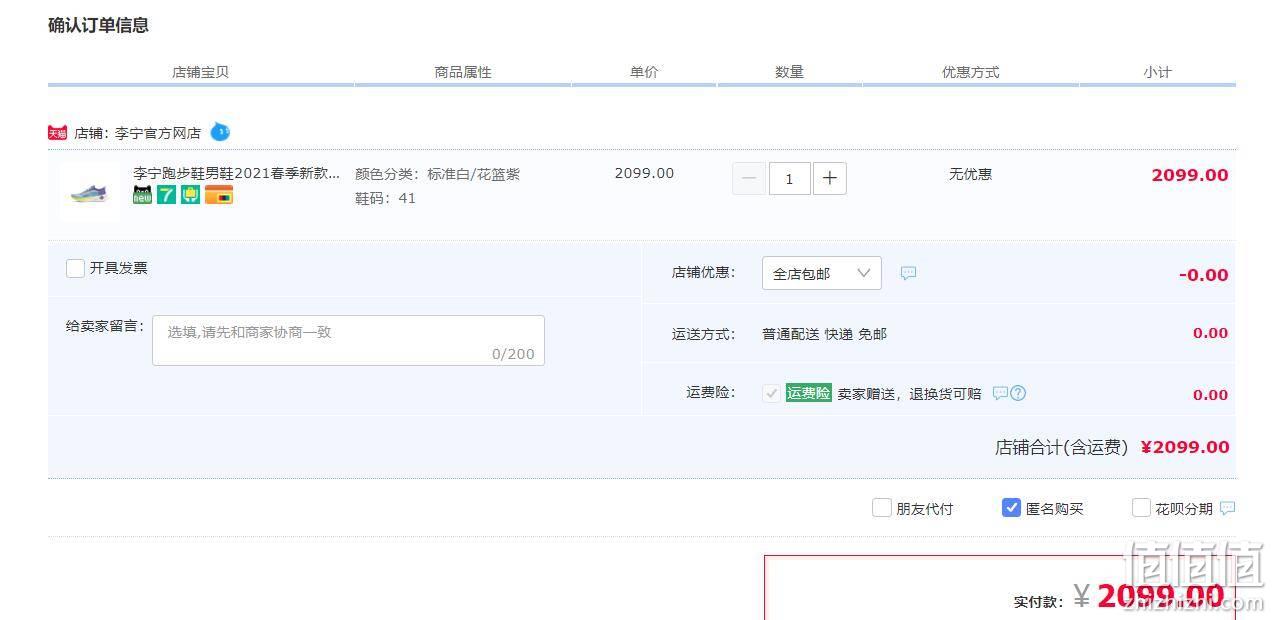This screenshot has width=1273, height=620.
Task: Enable the 花呗分期 checkbox
Action: 1141,508
